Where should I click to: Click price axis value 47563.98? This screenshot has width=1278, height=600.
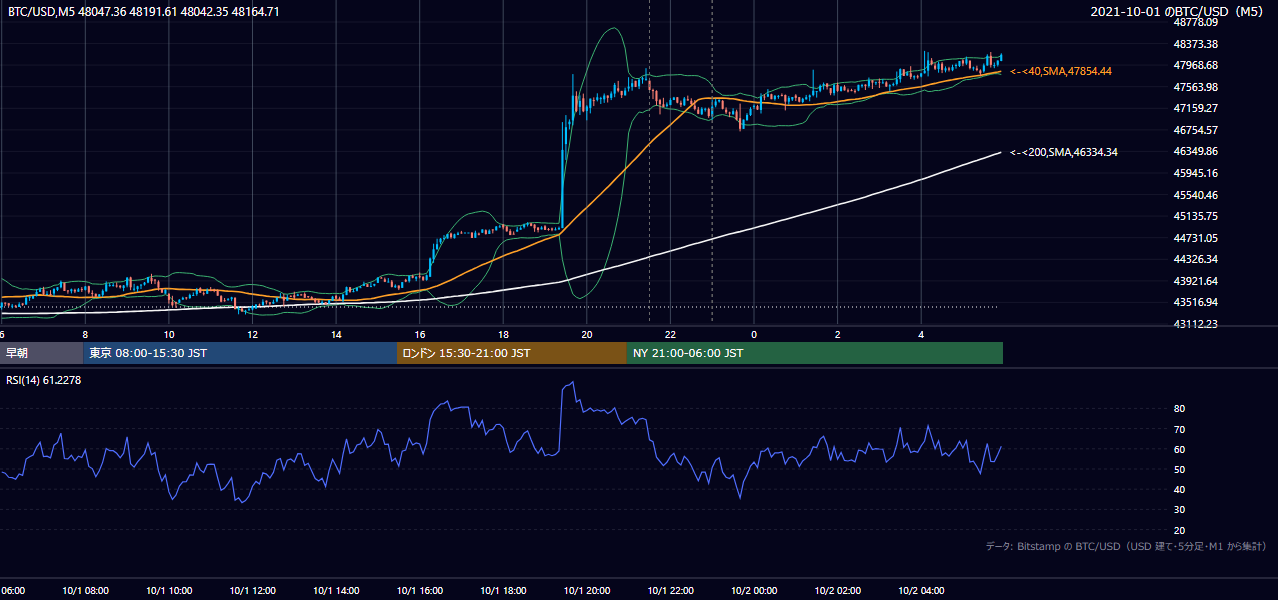[1195, 87]
